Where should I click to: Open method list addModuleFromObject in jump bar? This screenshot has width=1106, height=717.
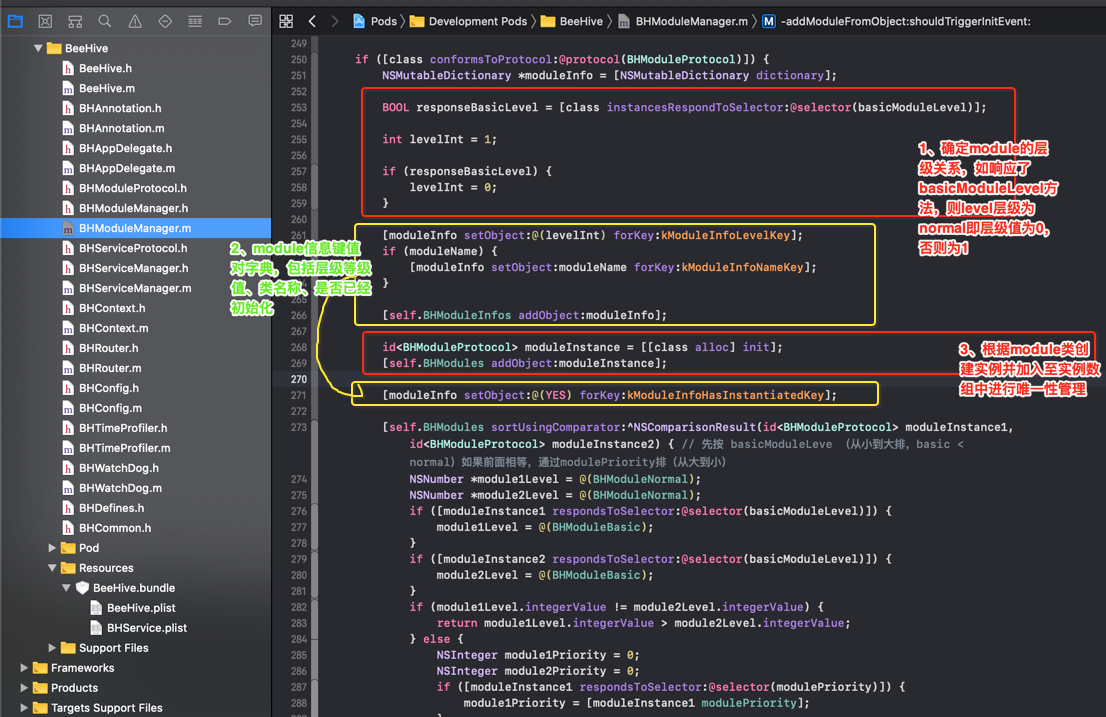pyautogui.click(x=897, y=21)
